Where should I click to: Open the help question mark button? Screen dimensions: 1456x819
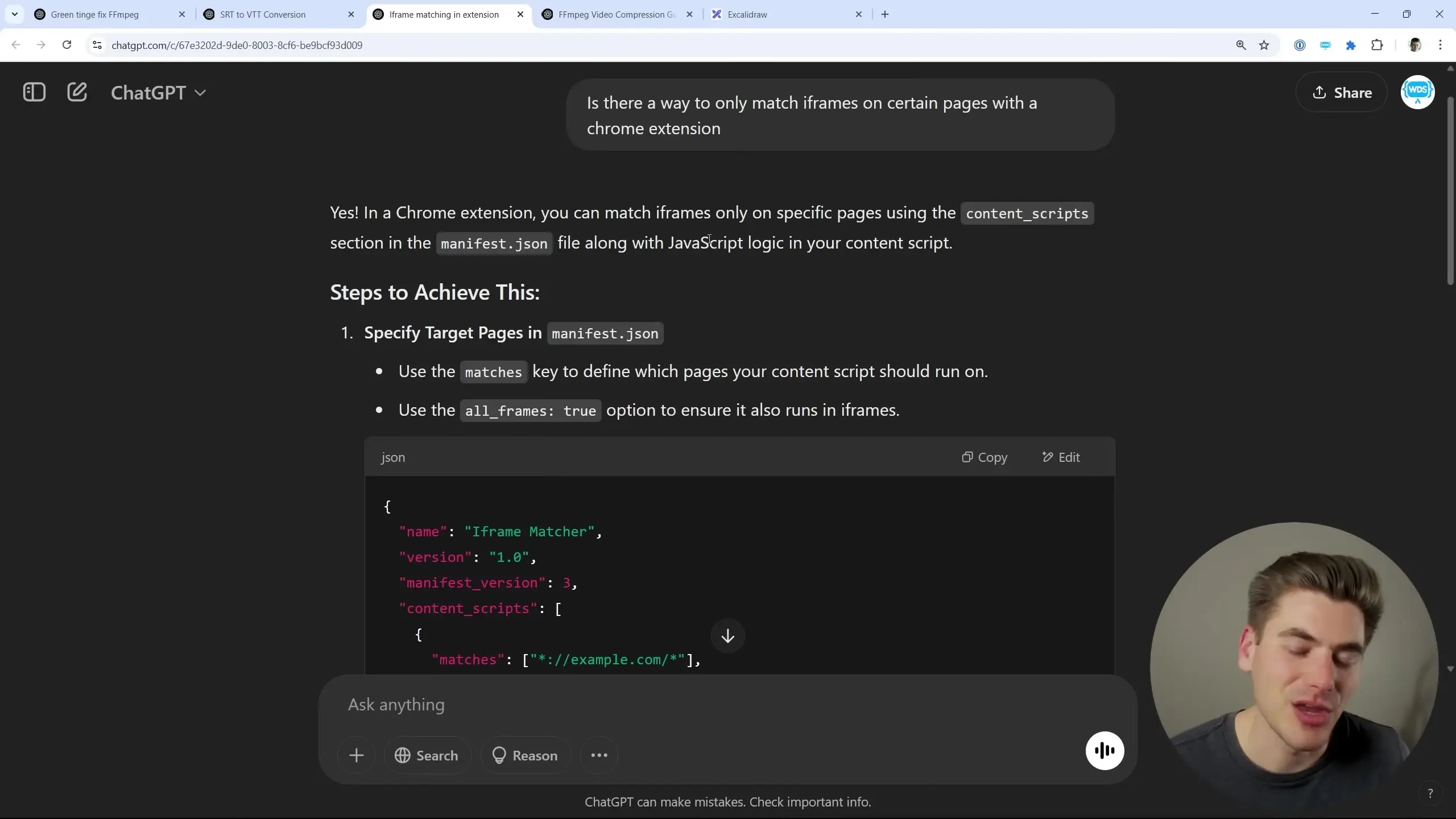pos(1430,793)
